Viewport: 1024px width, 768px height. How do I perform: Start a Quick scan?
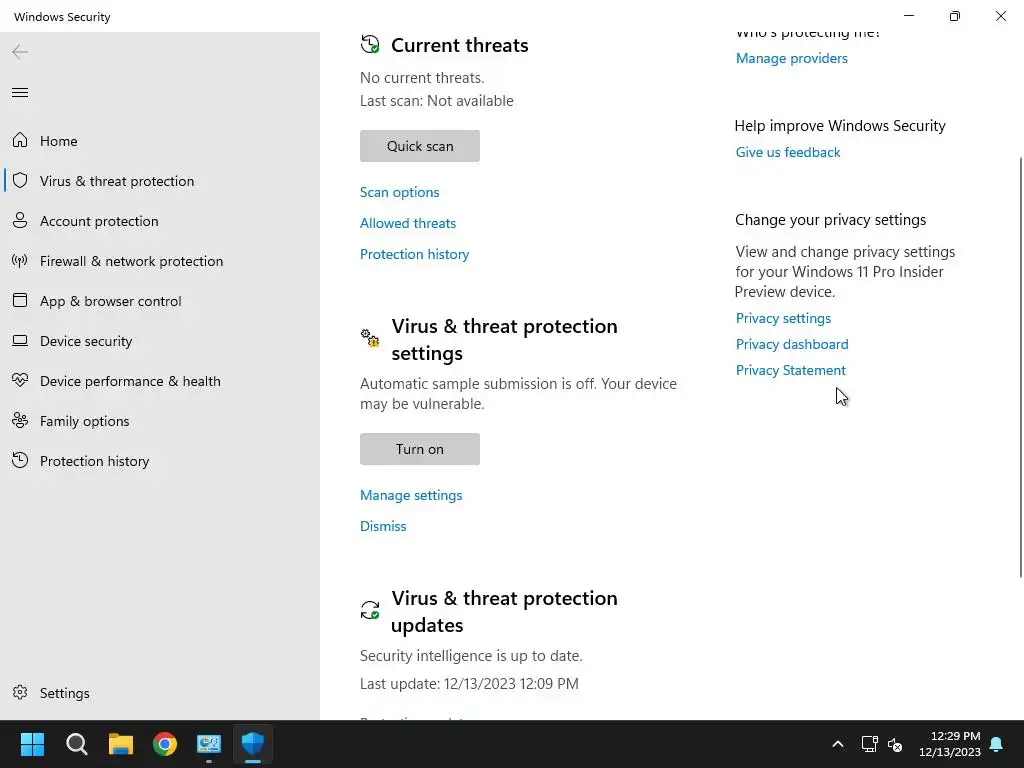420,146
